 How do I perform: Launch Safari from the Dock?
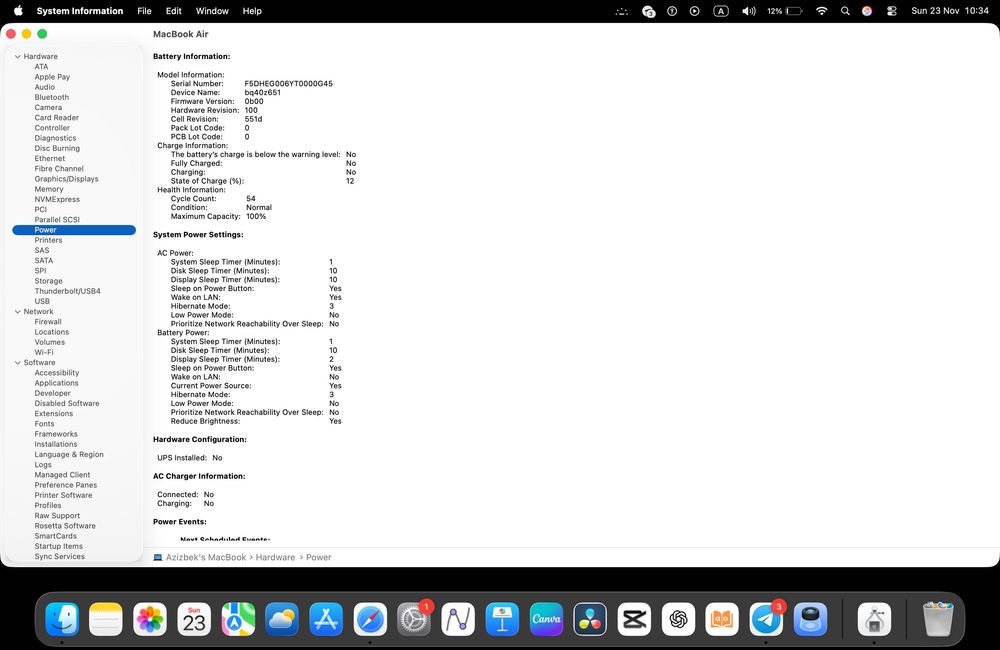coord(370,619)
